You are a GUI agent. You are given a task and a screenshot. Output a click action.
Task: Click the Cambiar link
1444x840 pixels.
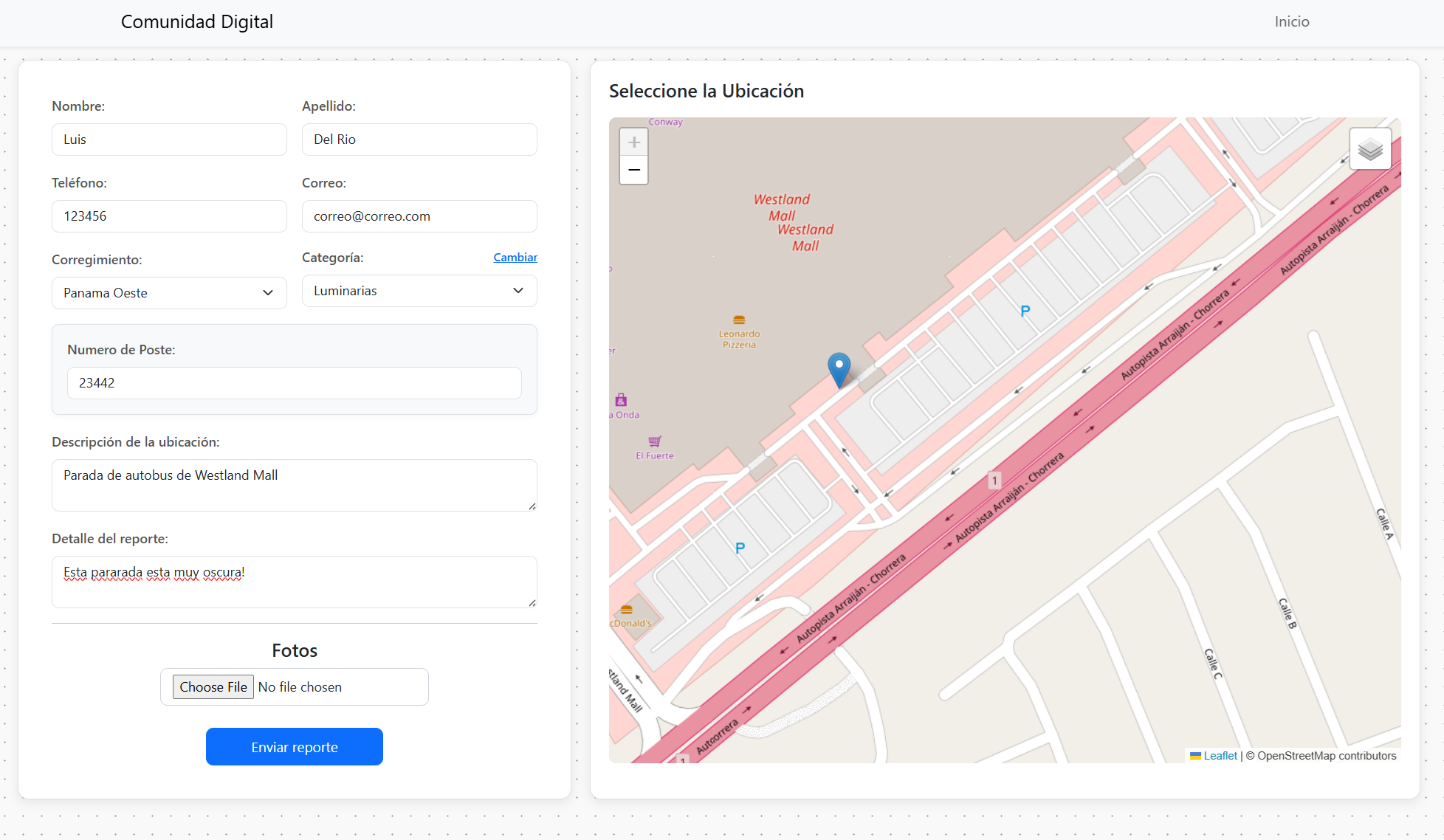coord(515,258)
